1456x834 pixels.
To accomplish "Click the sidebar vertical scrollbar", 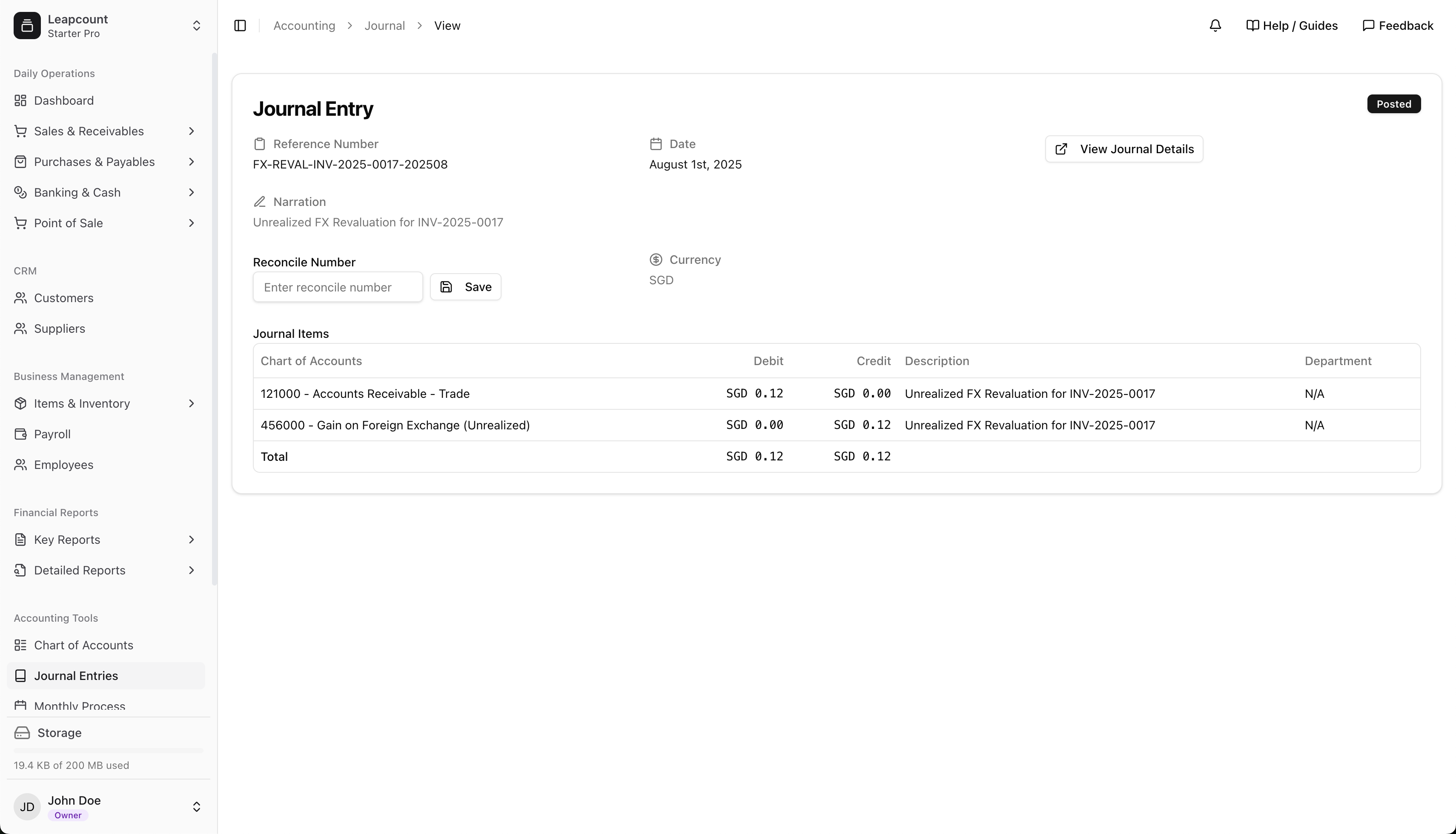I will tap(214, 319).
